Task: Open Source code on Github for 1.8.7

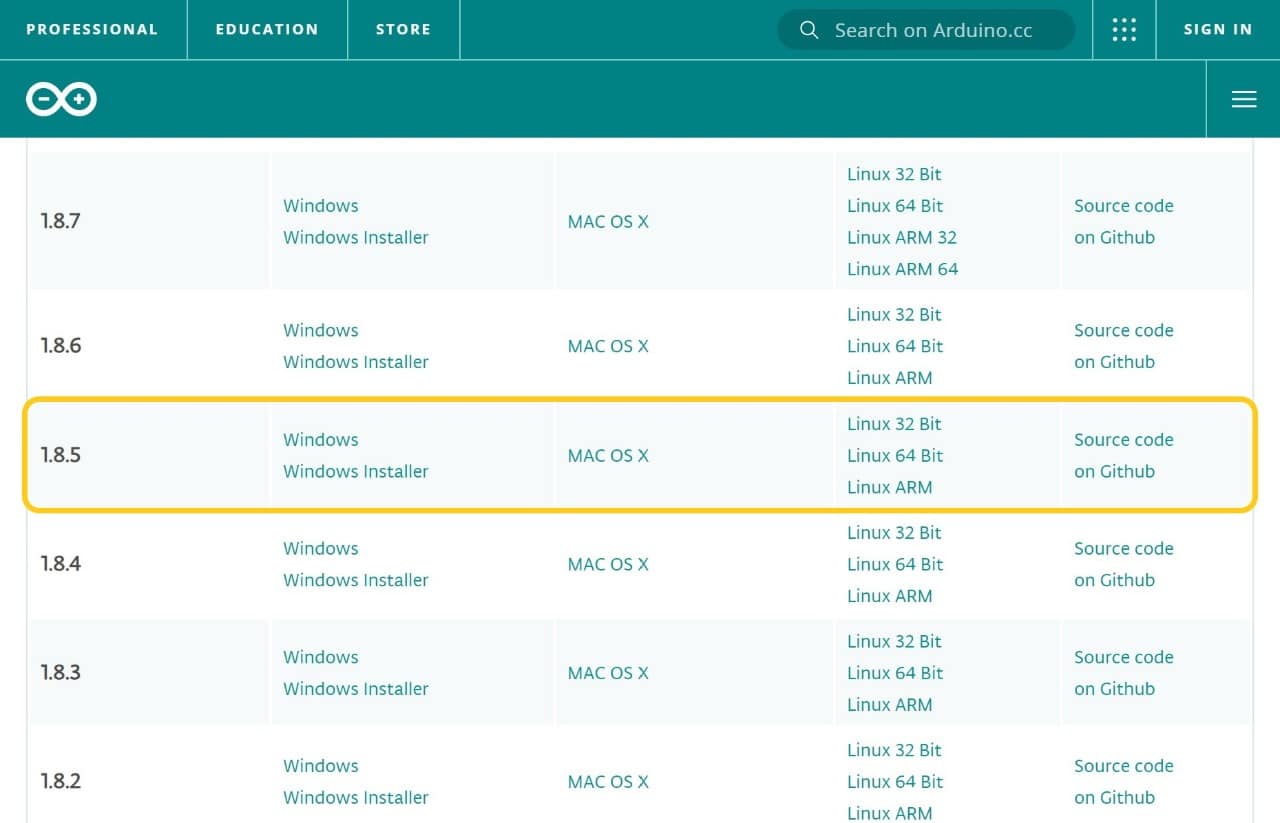Action: pyautogui.click(x=1124, y=222)
